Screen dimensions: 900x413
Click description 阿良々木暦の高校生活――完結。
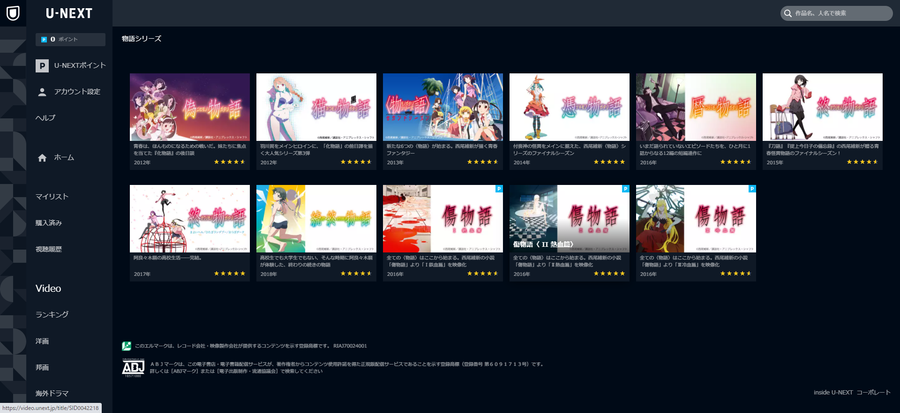point(169,258)
